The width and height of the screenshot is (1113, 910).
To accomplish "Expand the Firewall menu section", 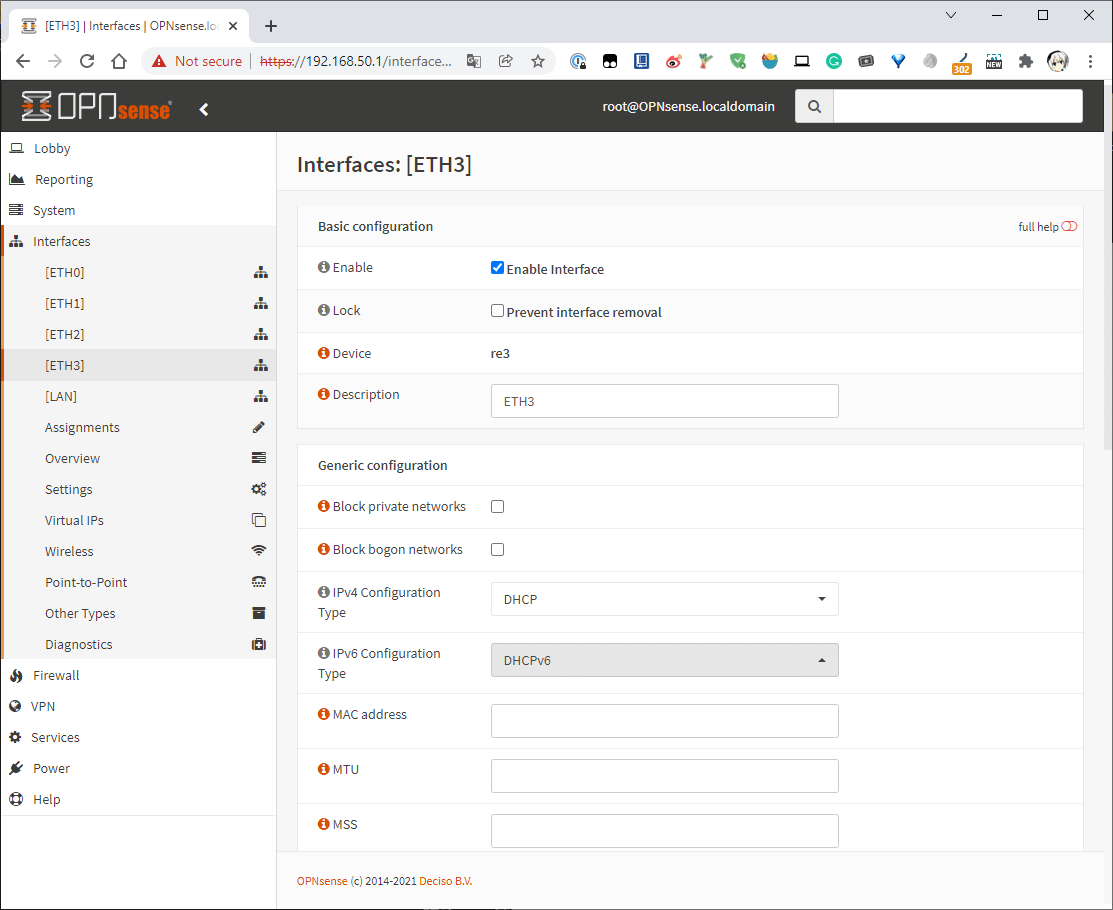I will [x=56, y=675].
